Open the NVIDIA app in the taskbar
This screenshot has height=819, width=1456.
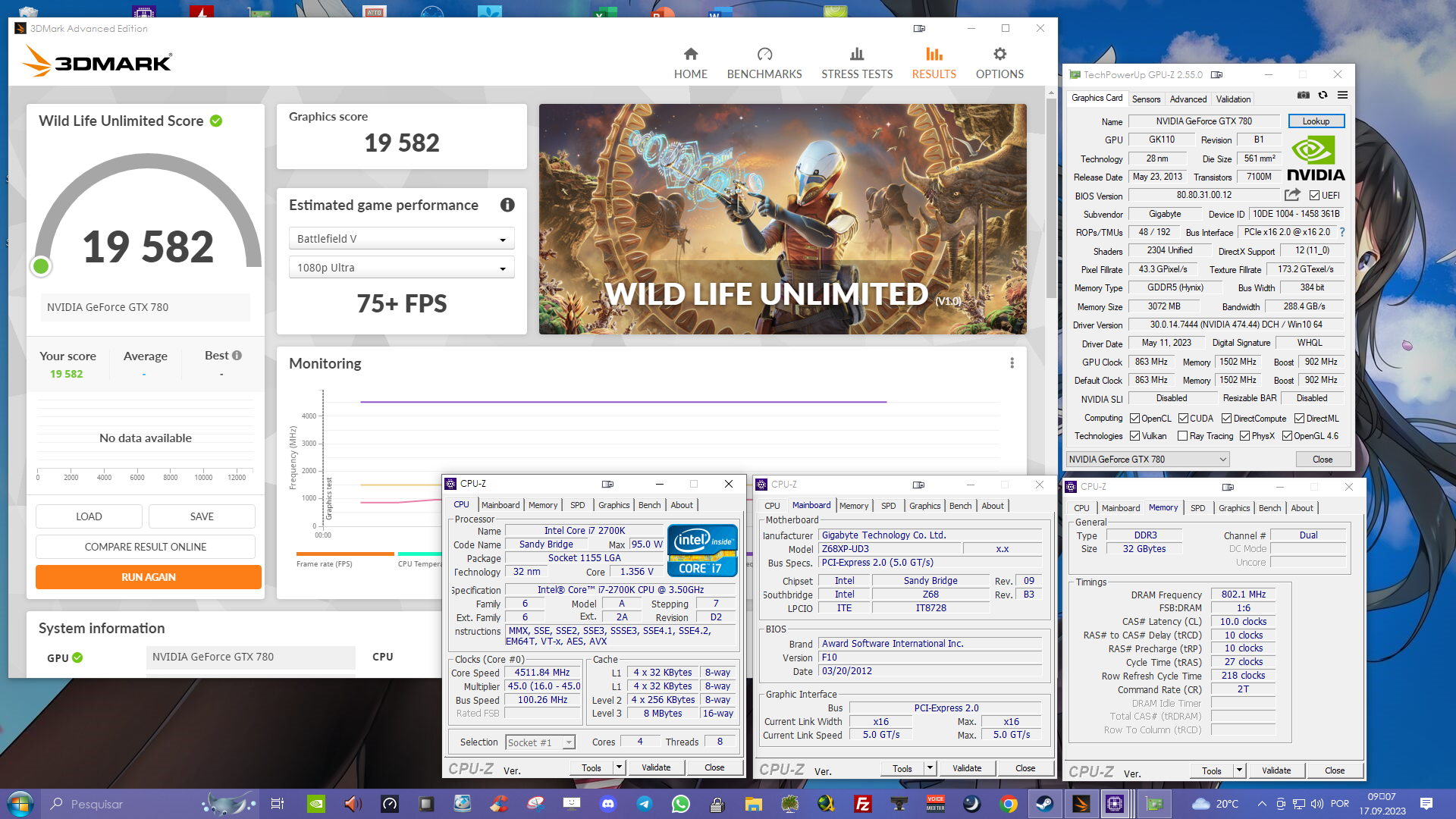click(x=316, y=804)
